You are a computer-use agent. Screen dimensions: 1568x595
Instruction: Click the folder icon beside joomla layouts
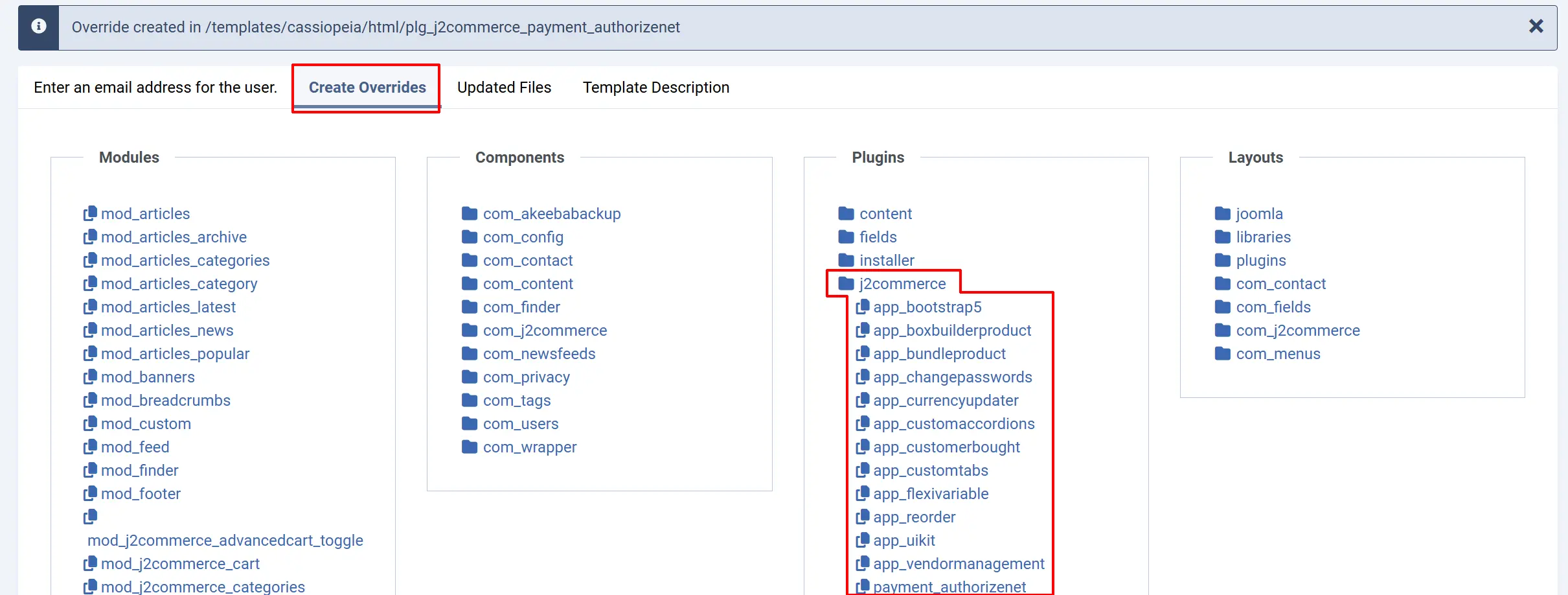click(1223, 213)
